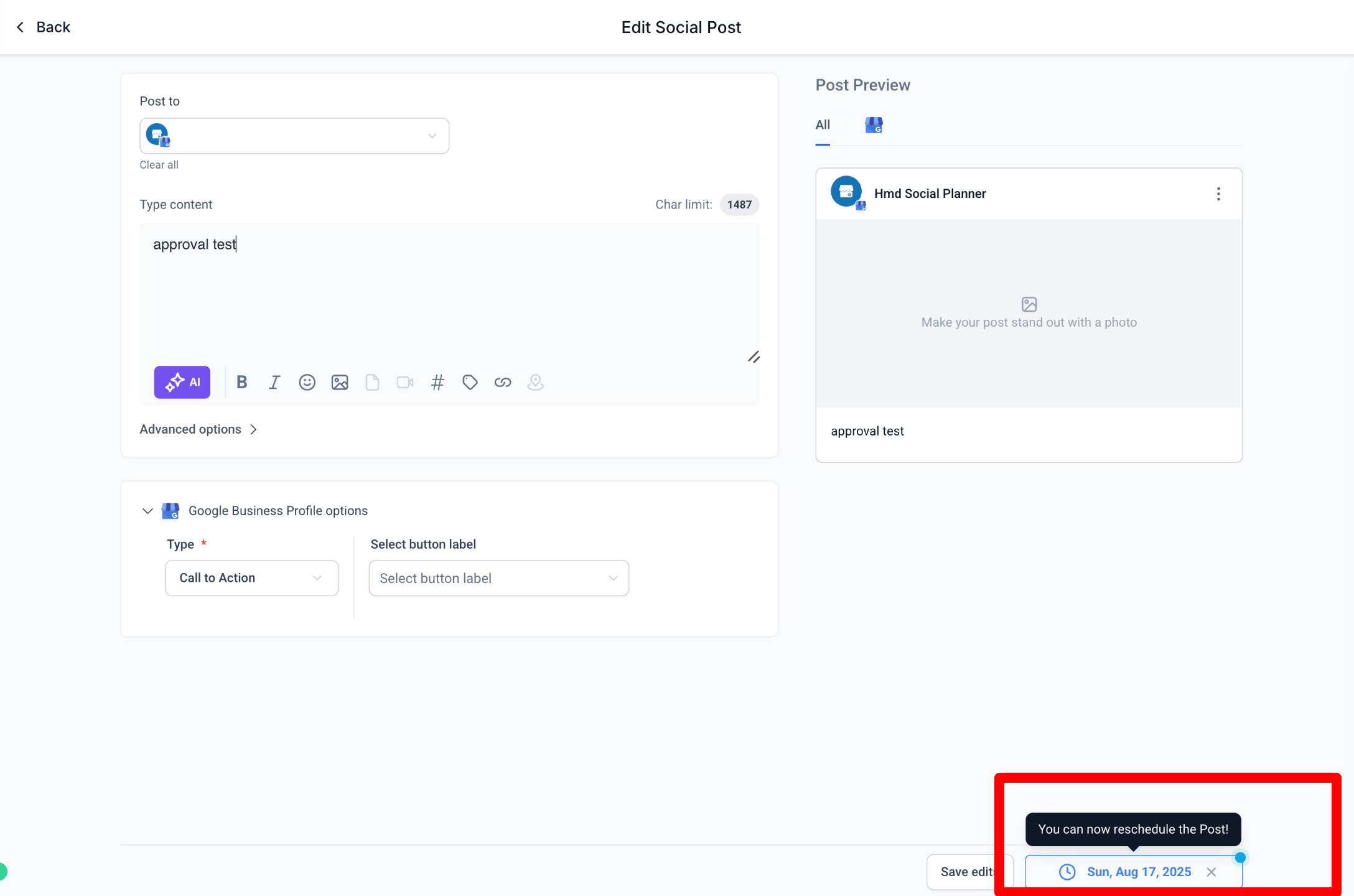Click the video upload icon
Image resolution: width=1354 pixels, height=896 pixels.
click(x=405, y=382)
